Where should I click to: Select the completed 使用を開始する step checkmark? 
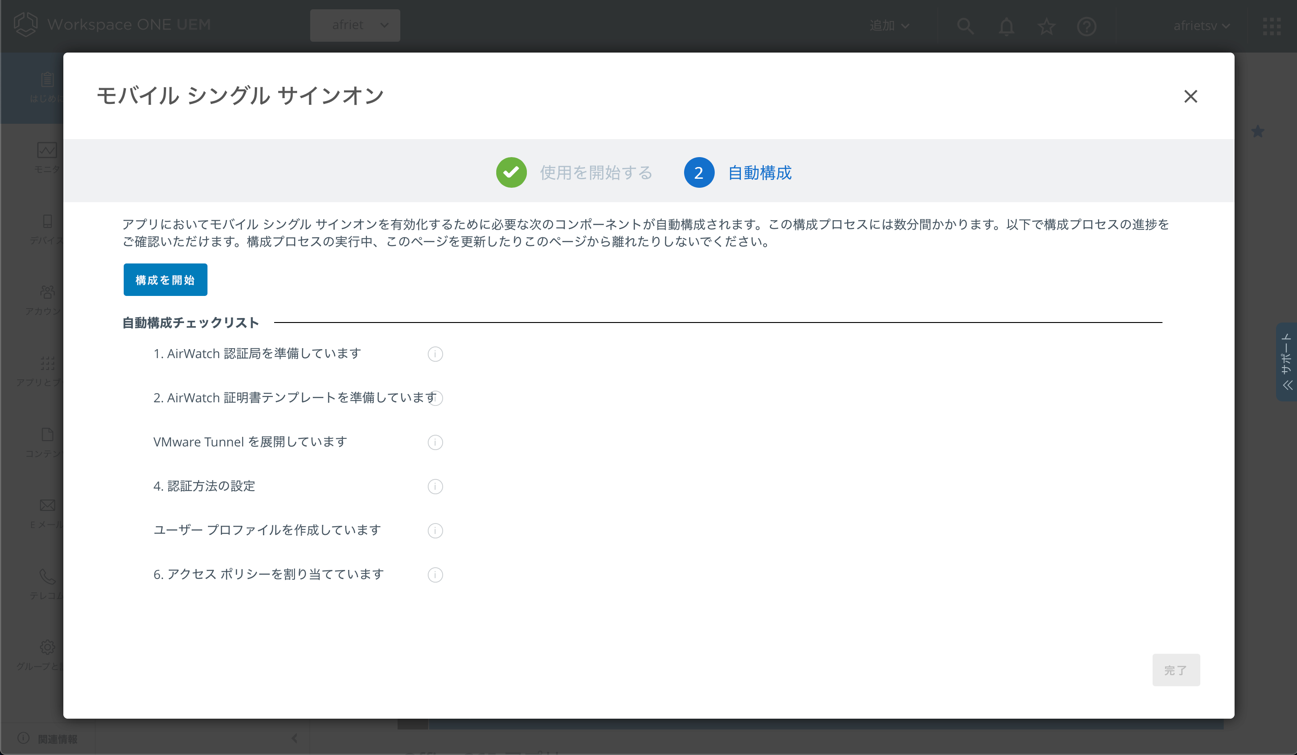coord(511,172)
